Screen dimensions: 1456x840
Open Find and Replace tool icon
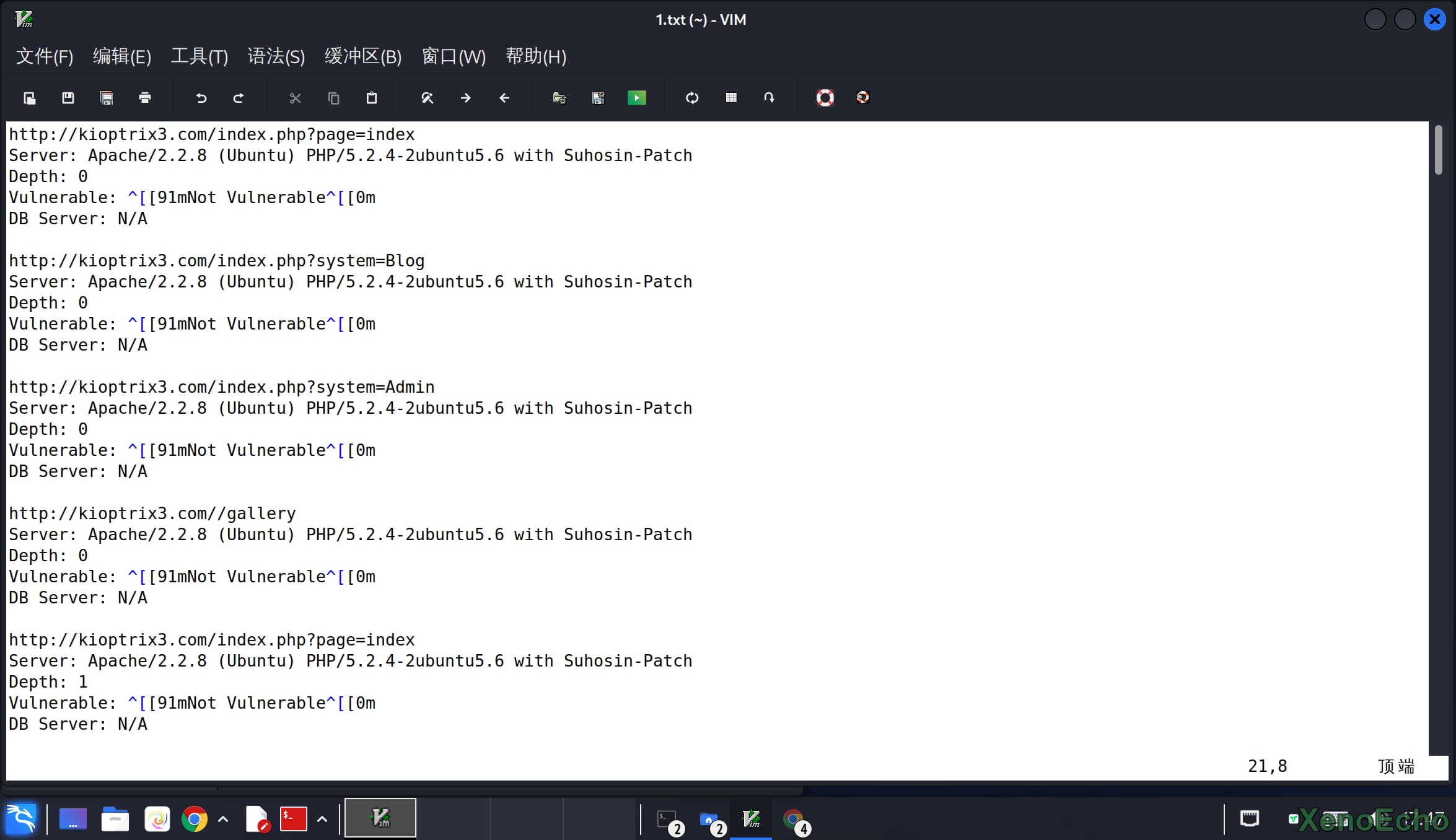[x=428, y=98]
